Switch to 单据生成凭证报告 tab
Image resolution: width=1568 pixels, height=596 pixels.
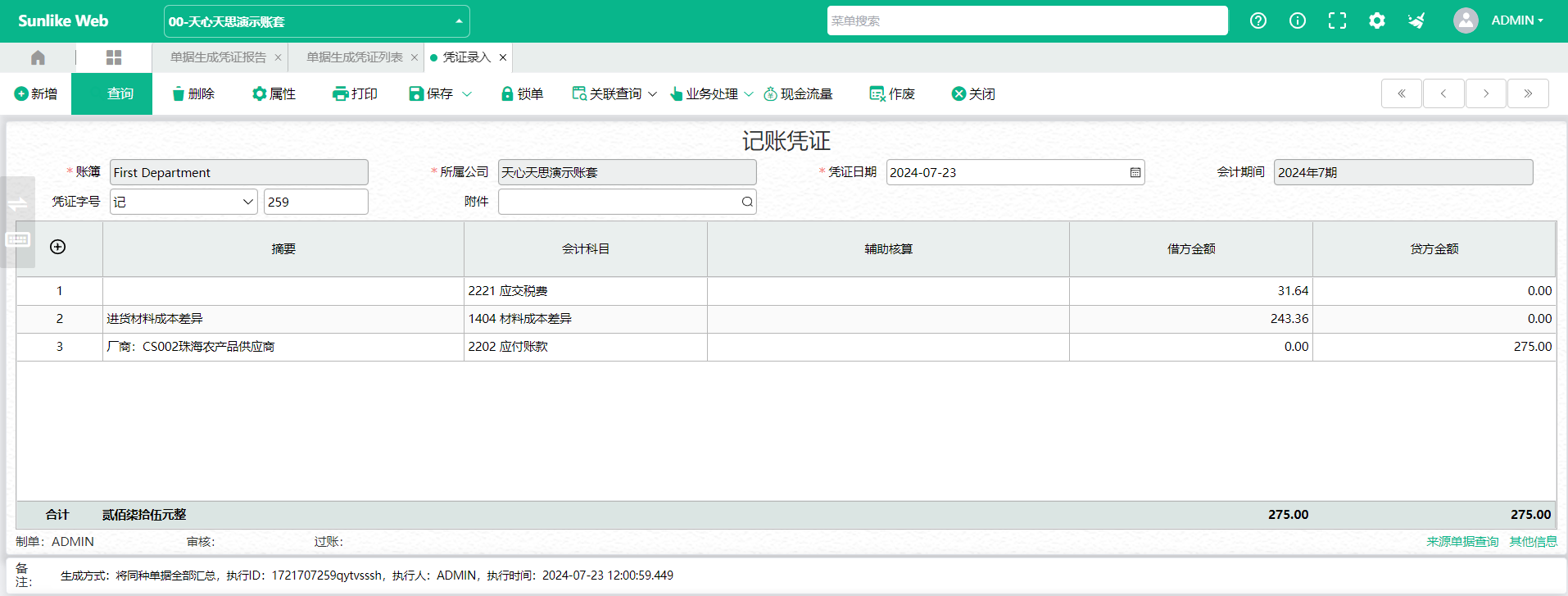(x=218, y=57)
